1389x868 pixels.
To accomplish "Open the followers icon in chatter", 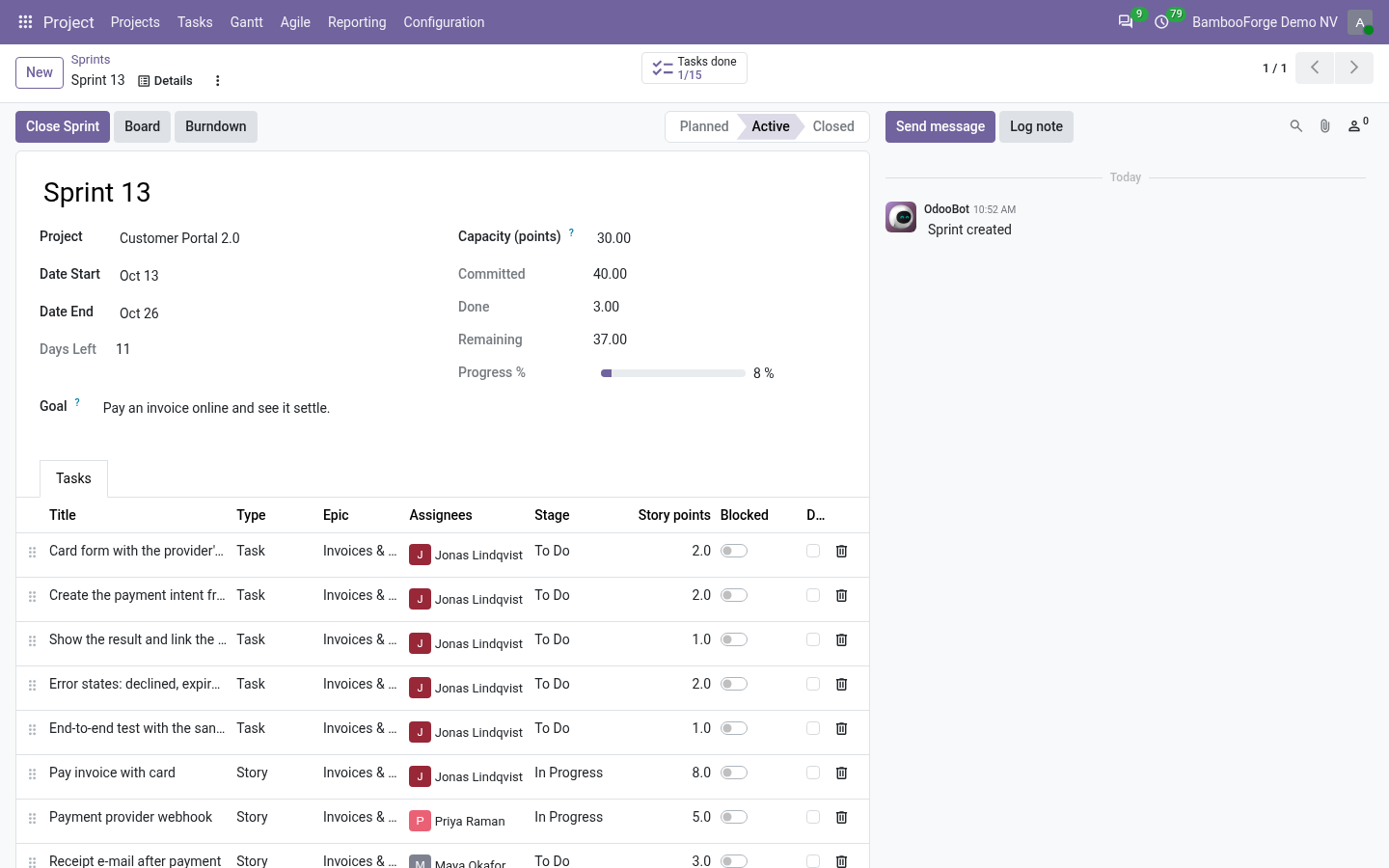I will pyautogui.click(x=1358, y=125).
